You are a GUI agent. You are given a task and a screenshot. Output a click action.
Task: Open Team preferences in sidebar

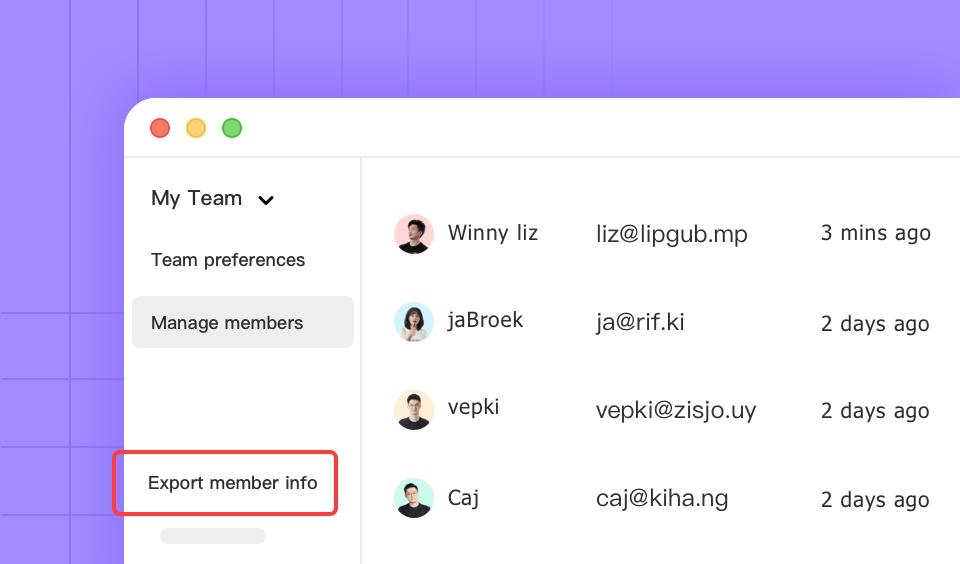228,260
